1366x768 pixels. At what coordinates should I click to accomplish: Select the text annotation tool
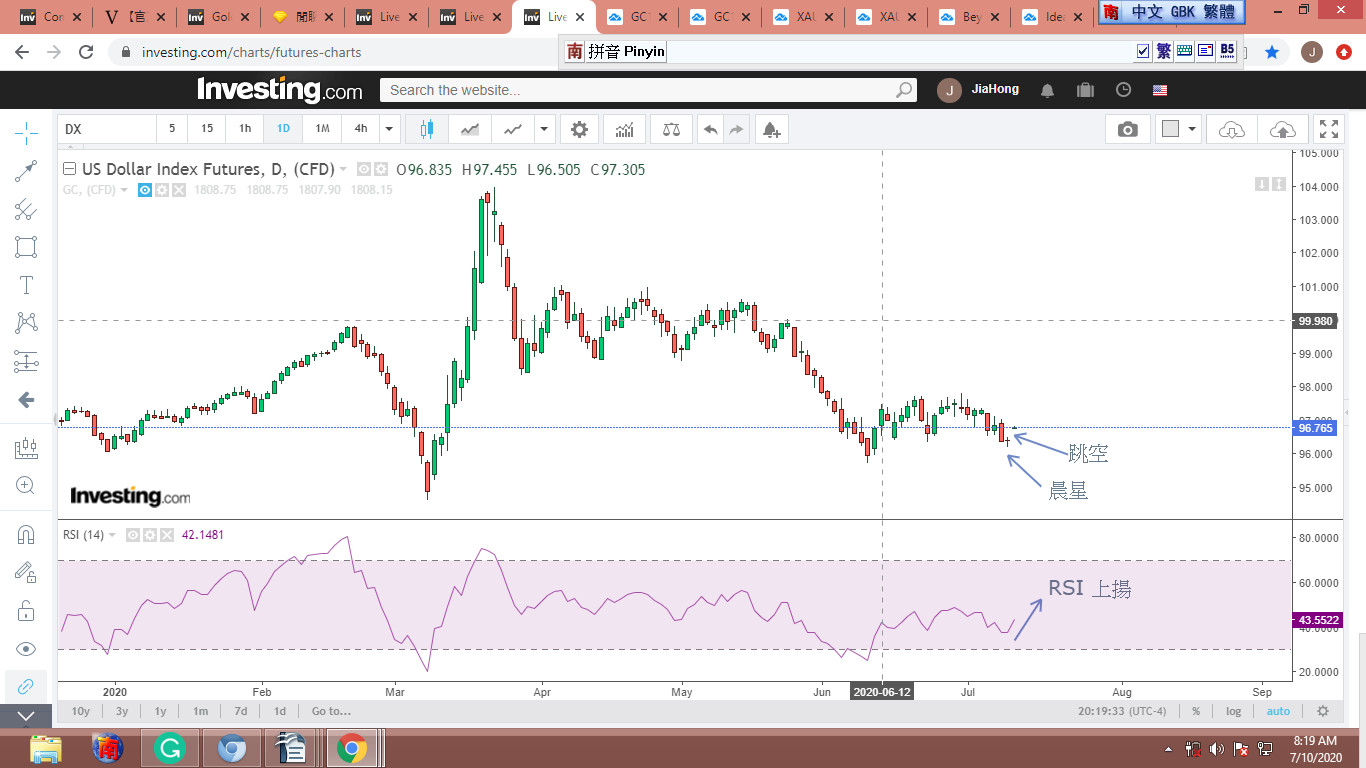[x=26, y=285]
